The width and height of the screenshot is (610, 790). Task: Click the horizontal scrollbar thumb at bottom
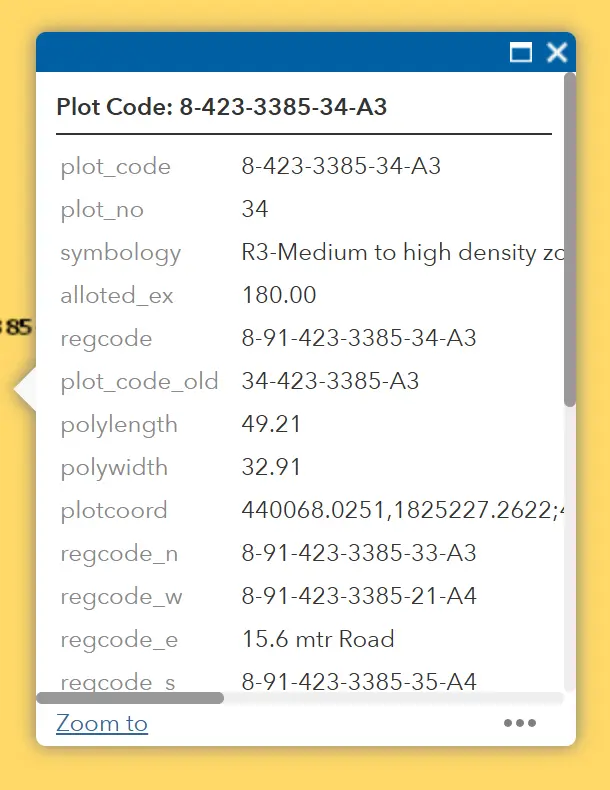pyautogui.click(x=130, y=698)
